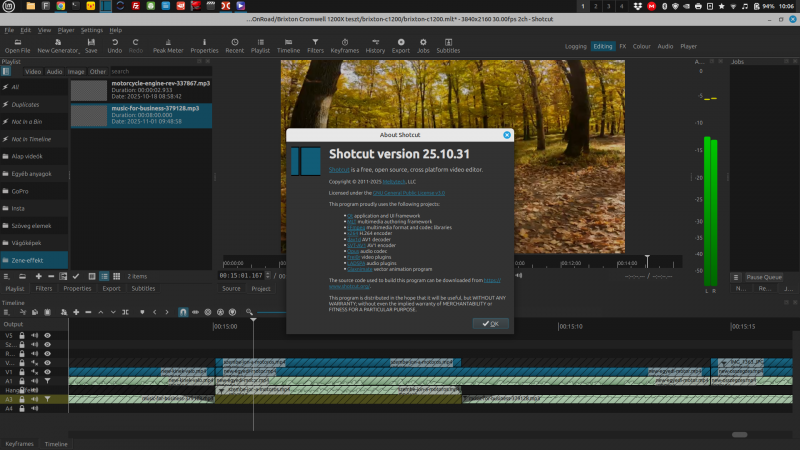Hide the V1 track with eye icon
This screenshot has width=800, height=450.
[47, 372]
